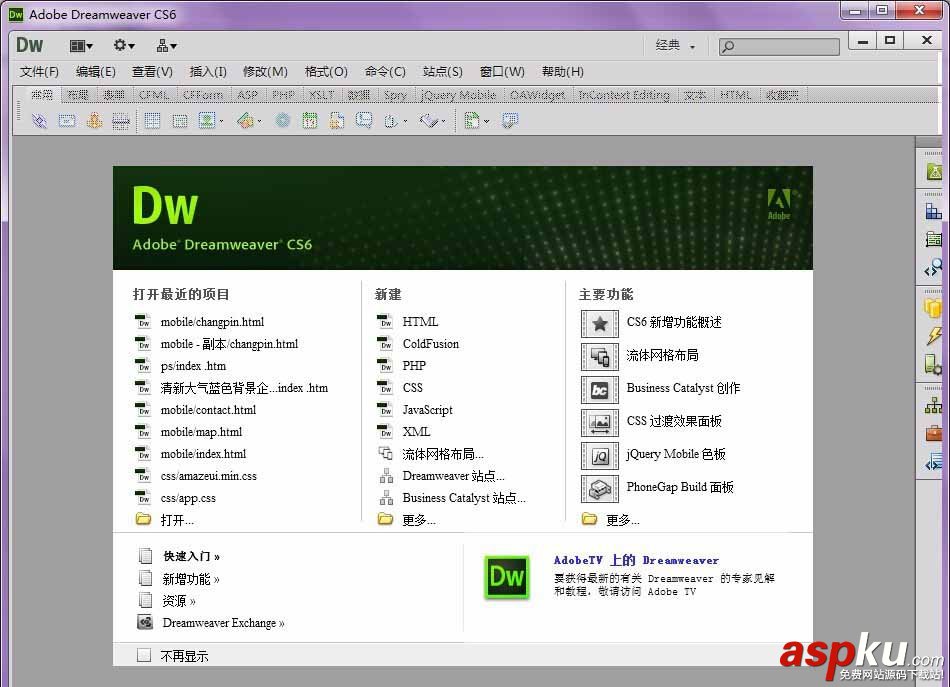Screen dimensions: 950x687
Task: Open the Tag Inspector magnifier code icon
Action: click(x=934, y=267)
